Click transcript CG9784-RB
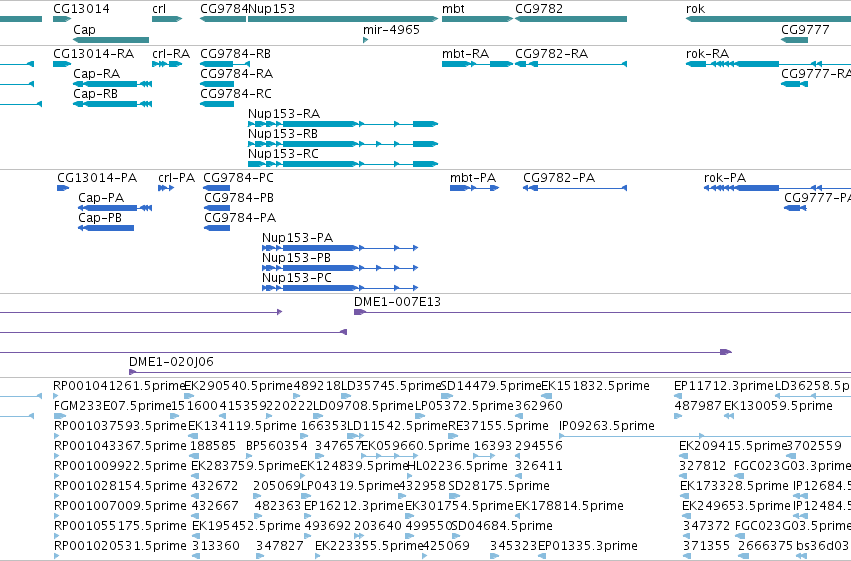 point(236,54)
